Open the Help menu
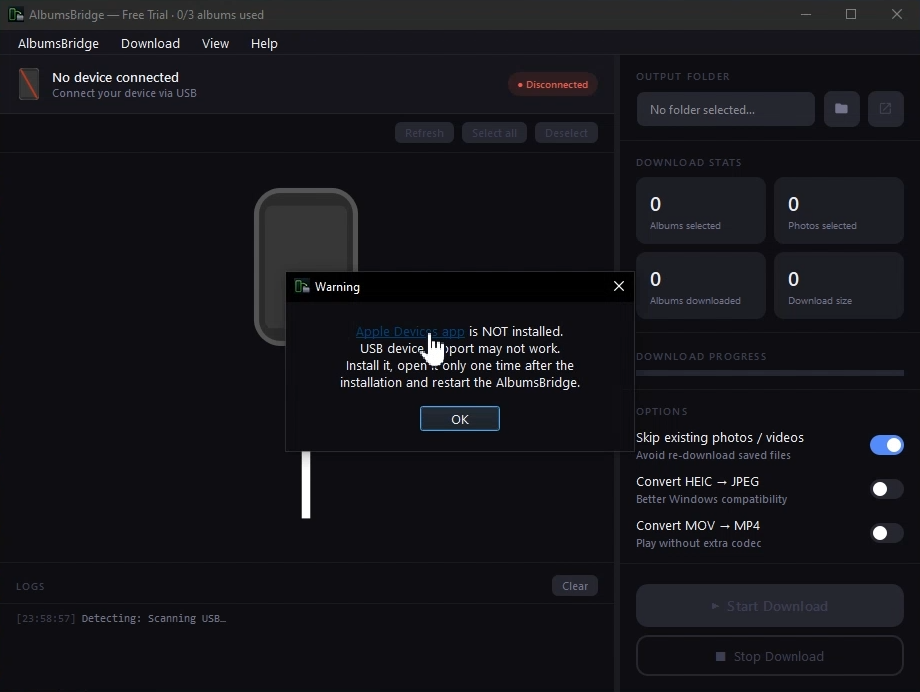 264,43
